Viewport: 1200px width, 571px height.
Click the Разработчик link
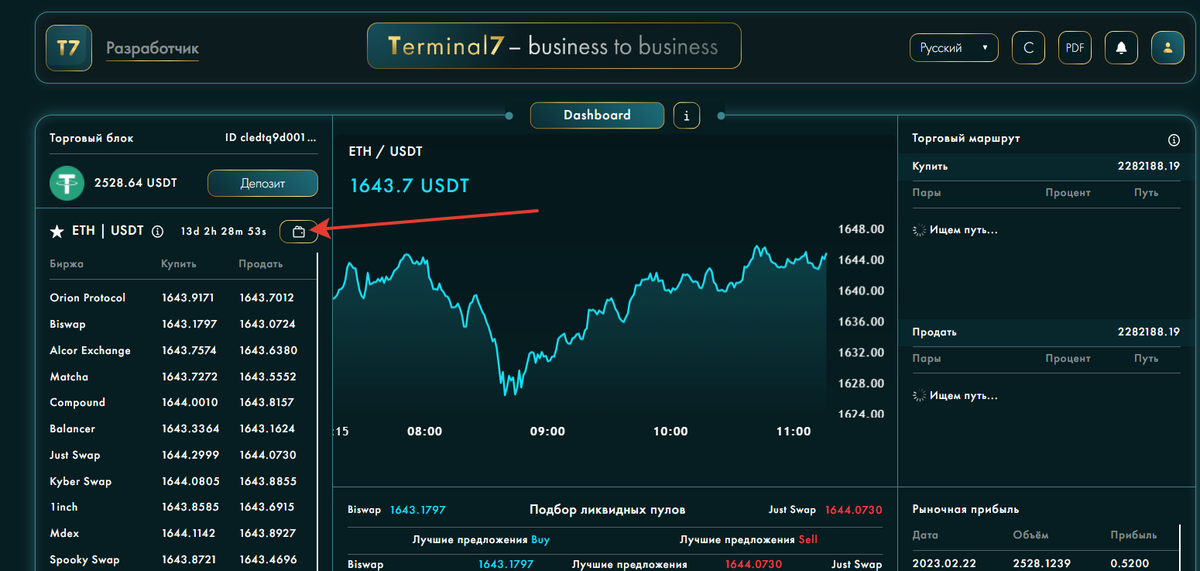pos(152,48)
